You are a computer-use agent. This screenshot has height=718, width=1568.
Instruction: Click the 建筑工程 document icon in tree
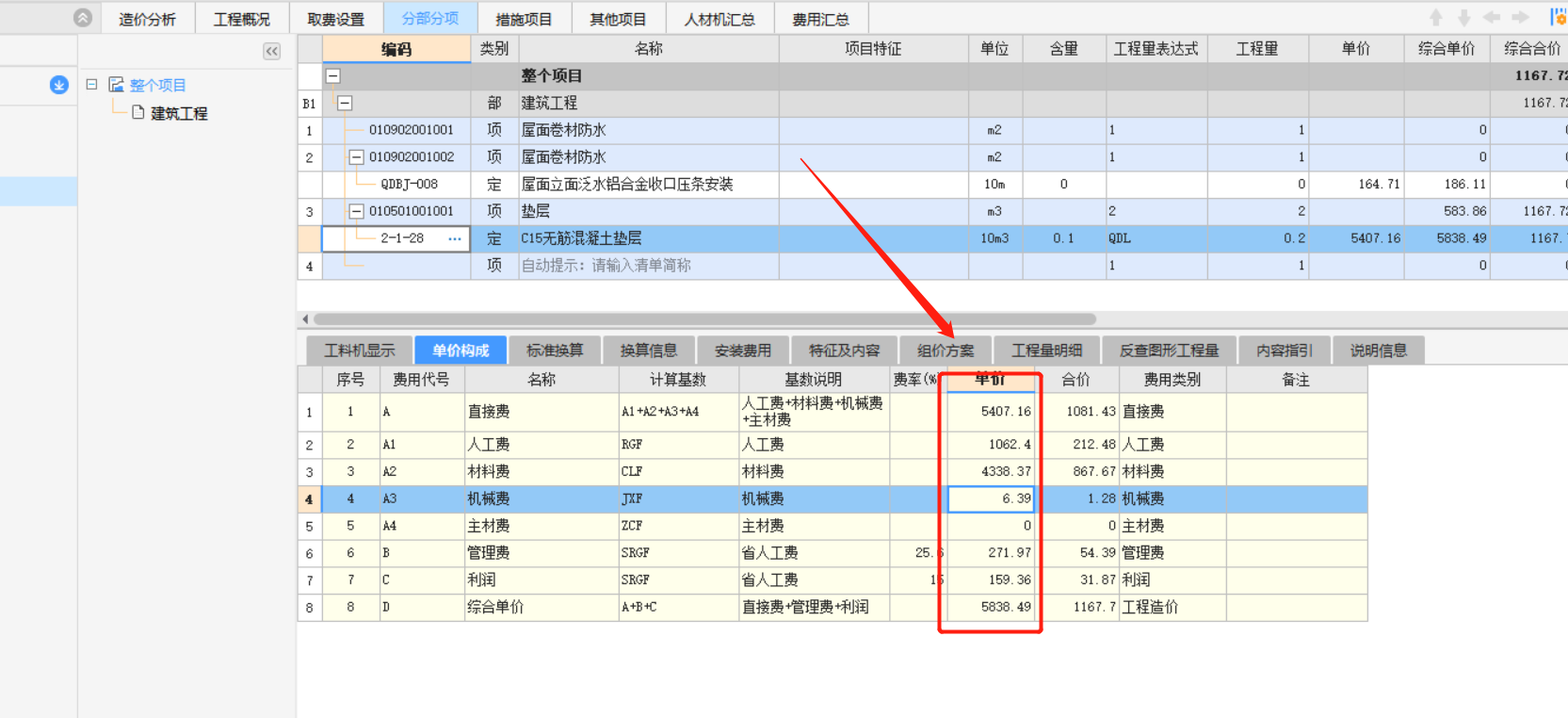[138, 113]
